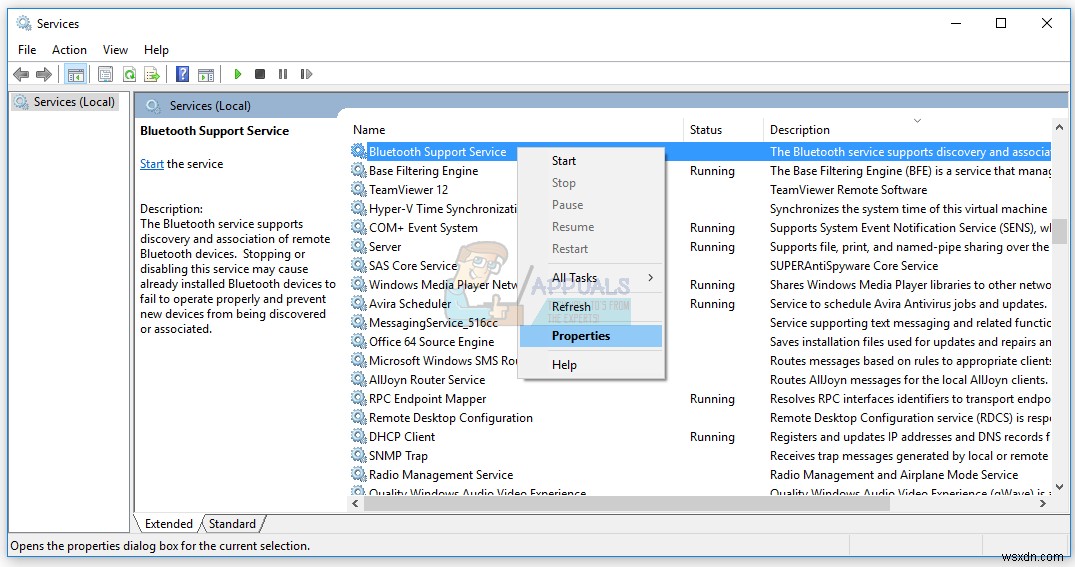Open the View menu
Screen dimensions: 1075x567
click(x=115, y=49)
